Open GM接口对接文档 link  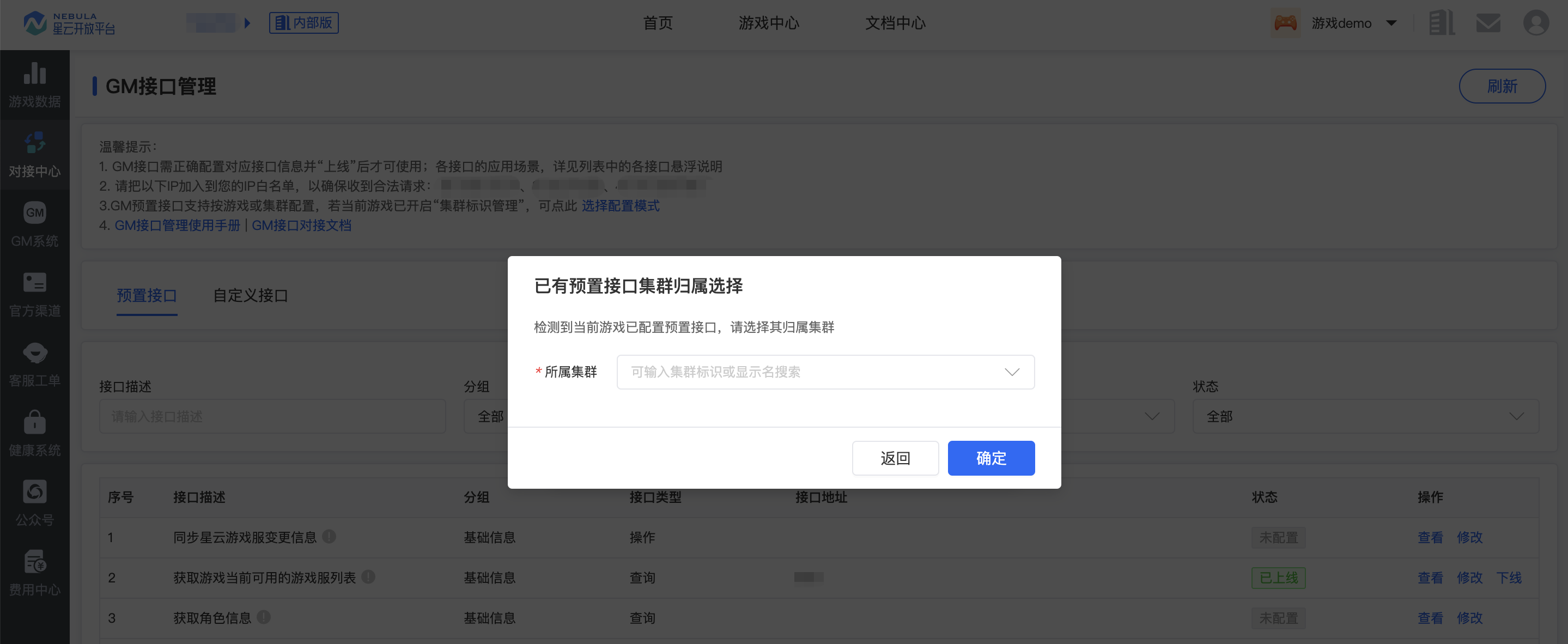pyautogui.click(x=301, y=225)
